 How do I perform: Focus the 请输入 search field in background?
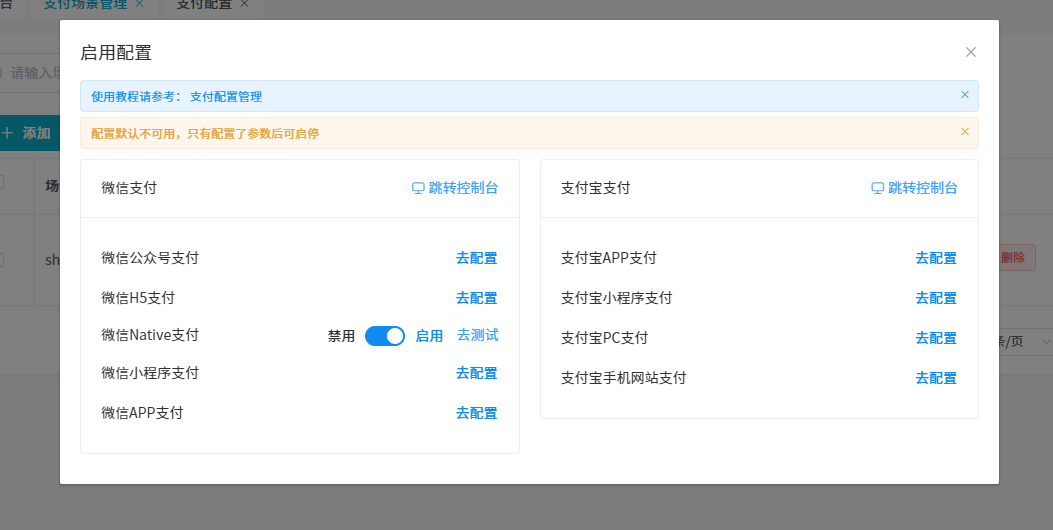(30, 73)
